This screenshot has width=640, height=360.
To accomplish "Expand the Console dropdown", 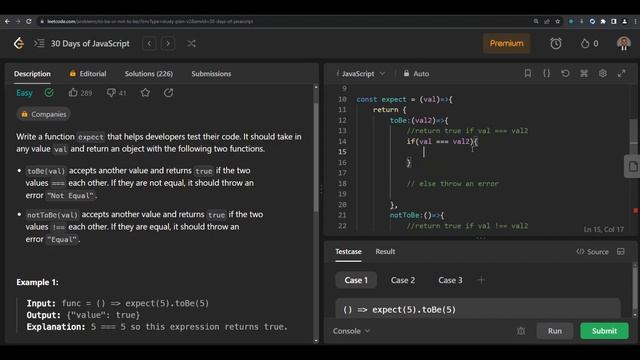I will coord(351,331).
